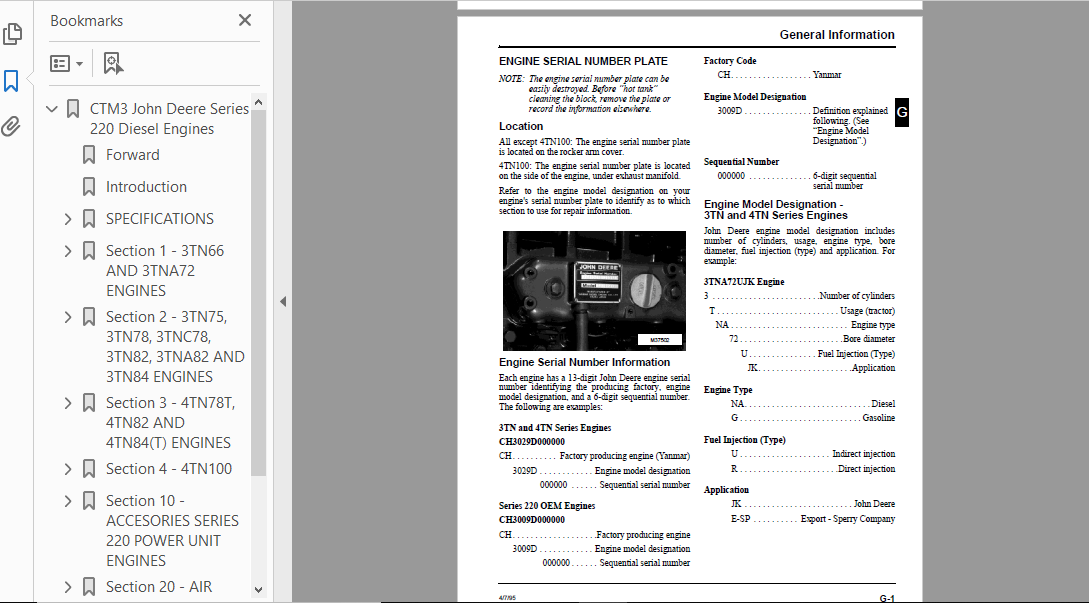Click the Application heading above JK
Image resolution: width=1089 pixels, height=603 pixels.
click(x=726, y=490)
